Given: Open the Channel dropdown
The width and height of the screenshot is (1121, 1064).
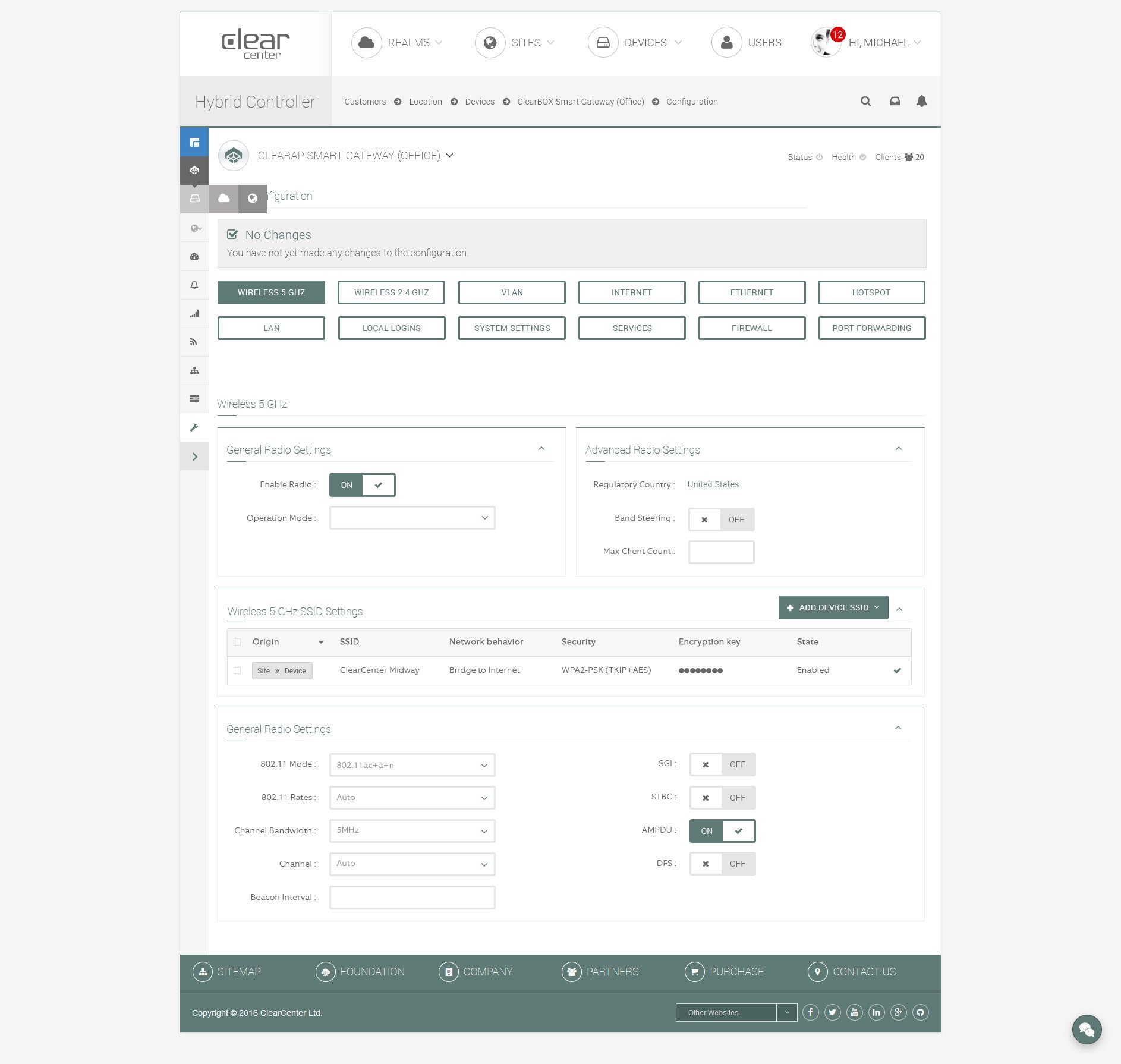Looking at the screenshot, I should coord(412,864).
